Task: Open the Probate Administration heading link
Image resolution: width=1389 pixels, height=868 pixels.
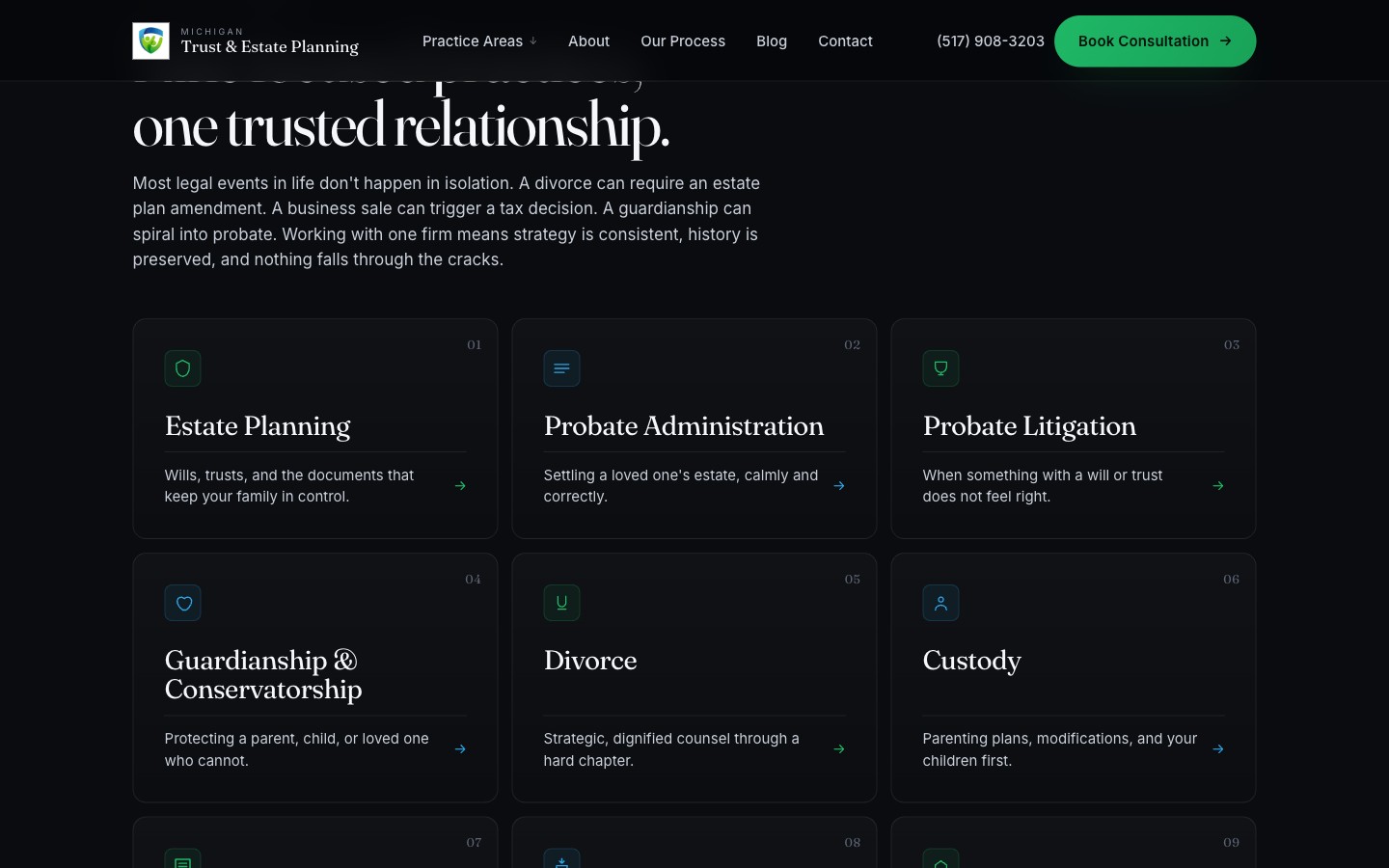Action: 684,426
